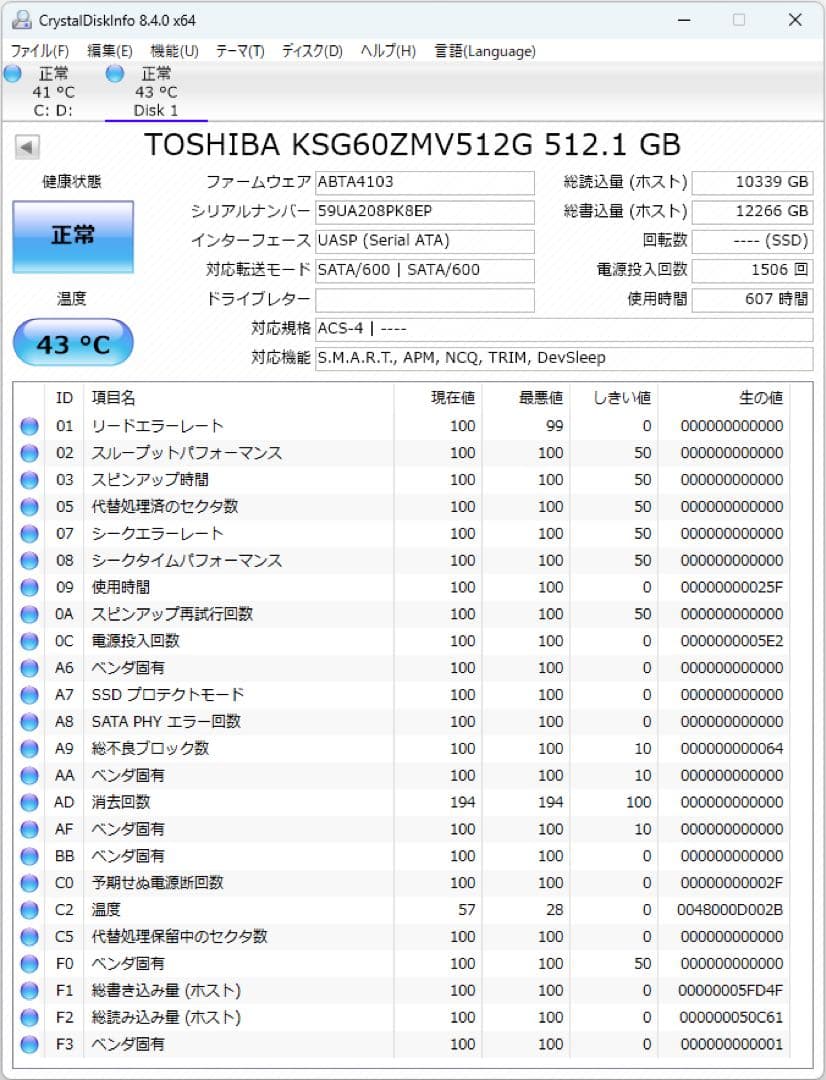Open the ファイル(F) menu
This screenshot has height=1080, width=826.
point(39,51)
